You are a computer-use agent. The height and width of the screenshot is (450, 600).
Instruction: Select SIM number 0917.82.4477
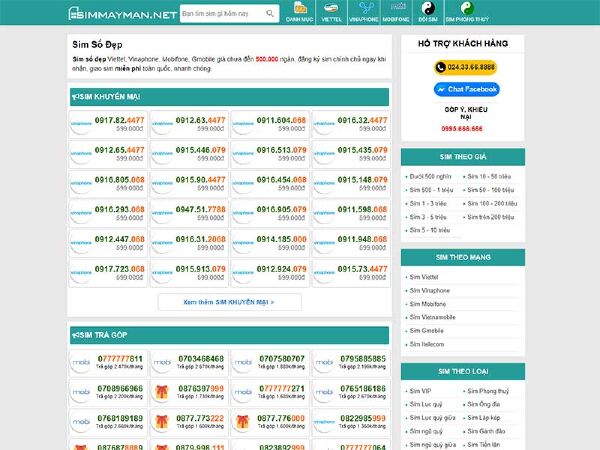point(119,121)
